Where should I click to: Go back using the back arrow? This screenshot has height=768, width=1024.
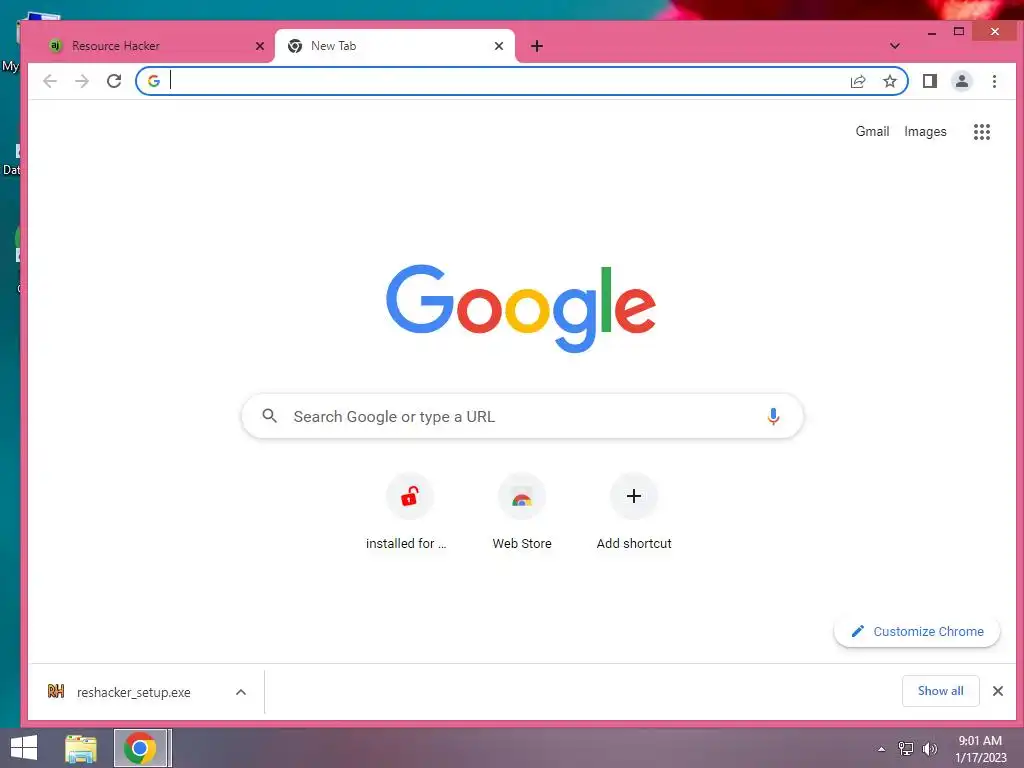(50, 81)
